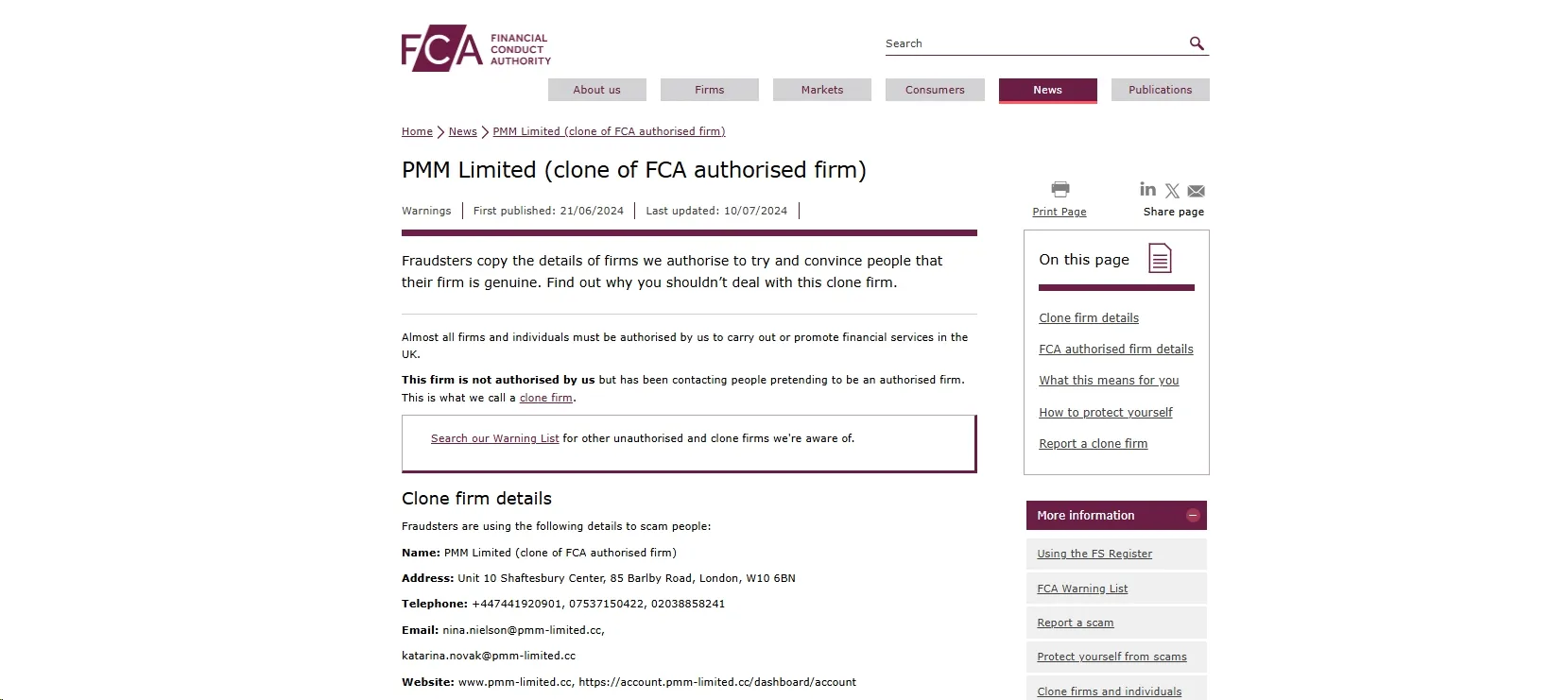Click the printer icon

pyautogui.click(x=1060, y=190)
